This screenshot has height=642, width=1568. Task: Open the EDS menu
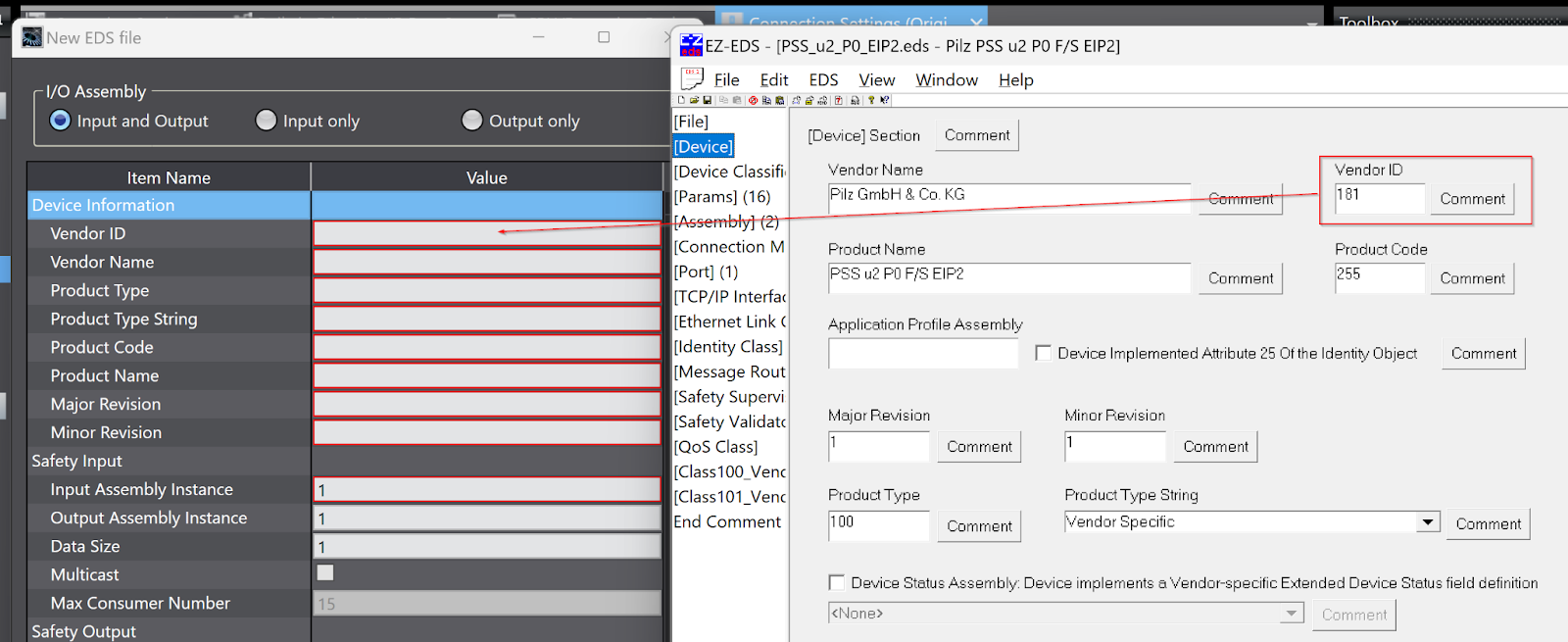coord(823,79)
